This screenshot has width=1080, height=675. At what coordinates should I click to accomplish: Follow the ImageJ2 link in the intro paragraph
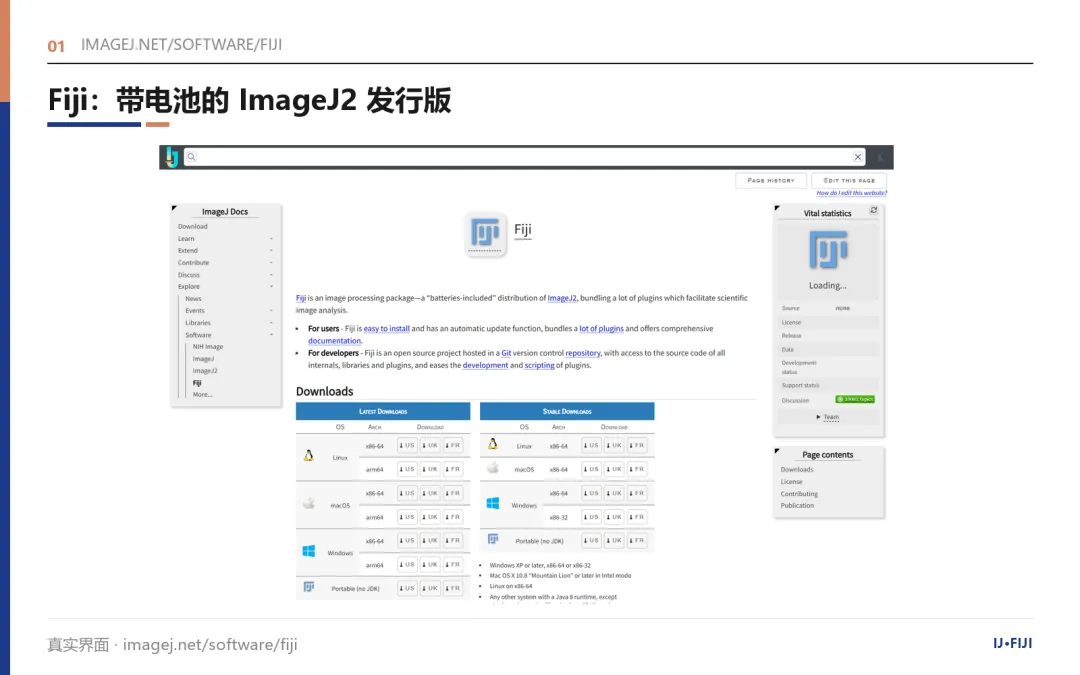(x=562, y=298)
